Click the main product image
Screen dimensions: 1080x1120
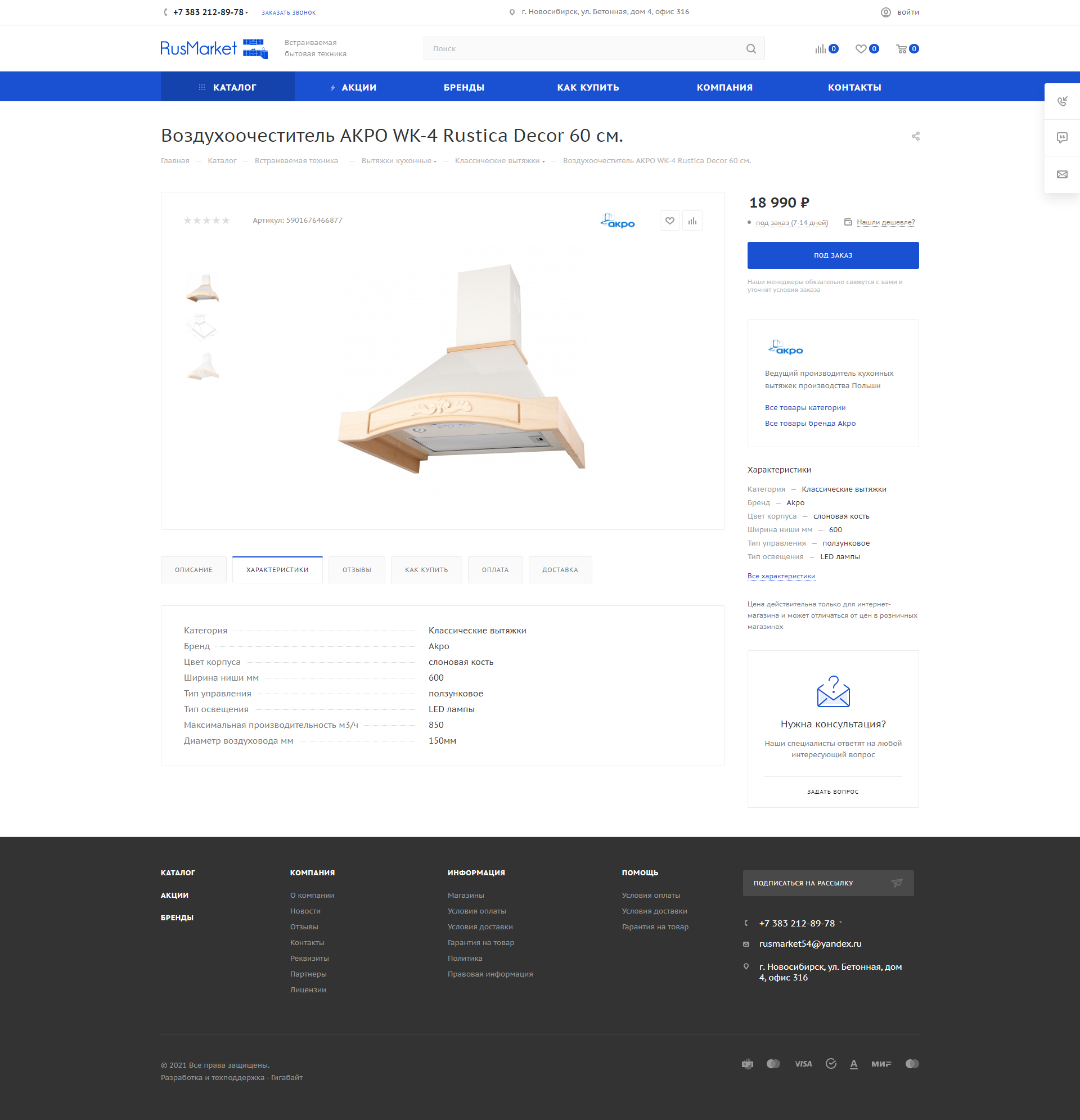coord(461,368)
